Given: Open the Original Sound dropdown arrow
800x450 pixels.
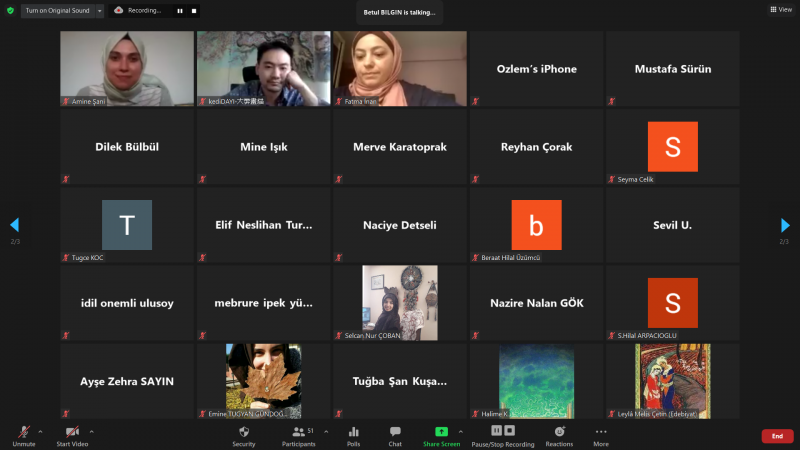Looking at the screenshot, I should click(x=99, y=11).
